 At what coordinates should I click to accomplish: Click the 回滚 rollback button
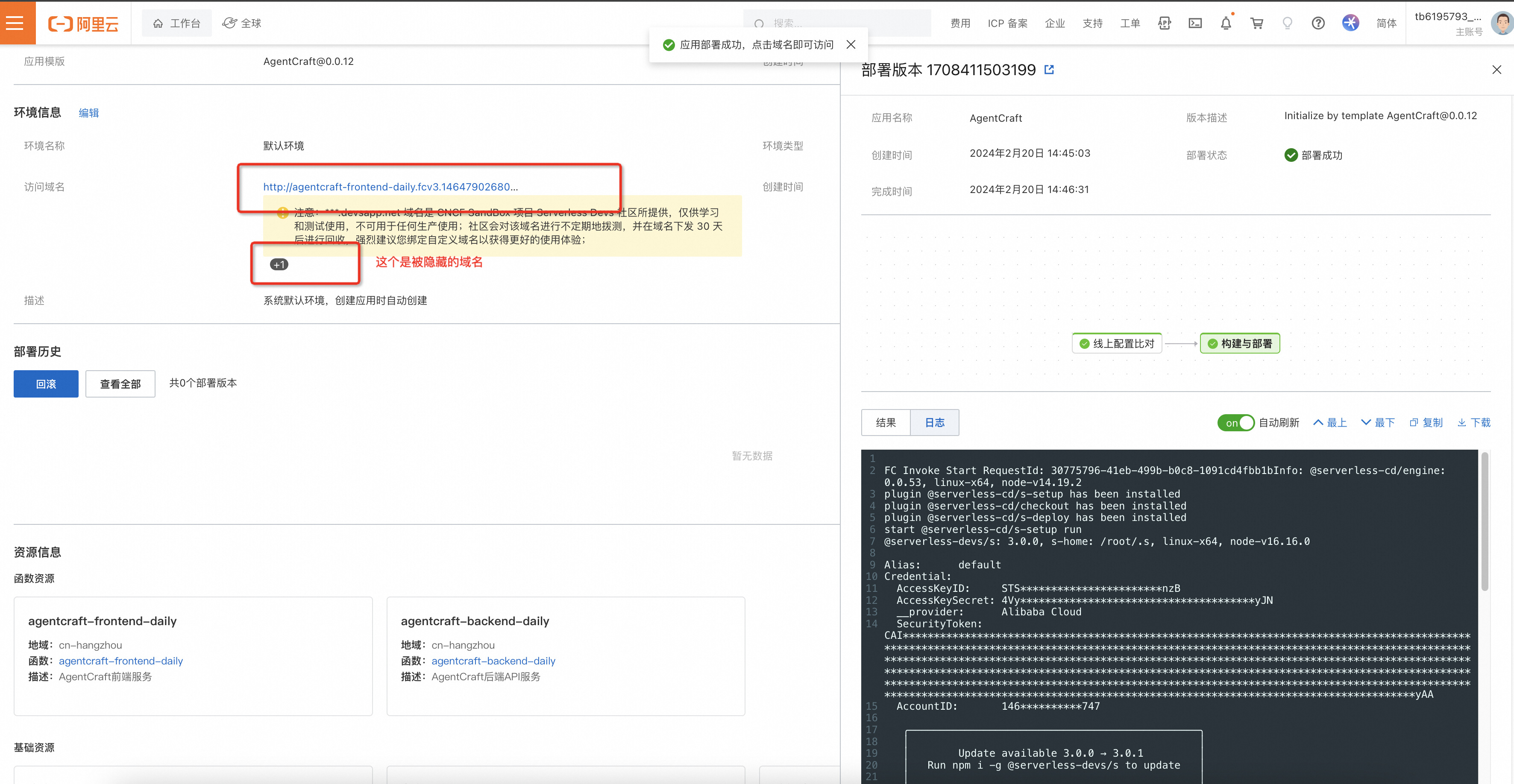(x=46, y=383)
